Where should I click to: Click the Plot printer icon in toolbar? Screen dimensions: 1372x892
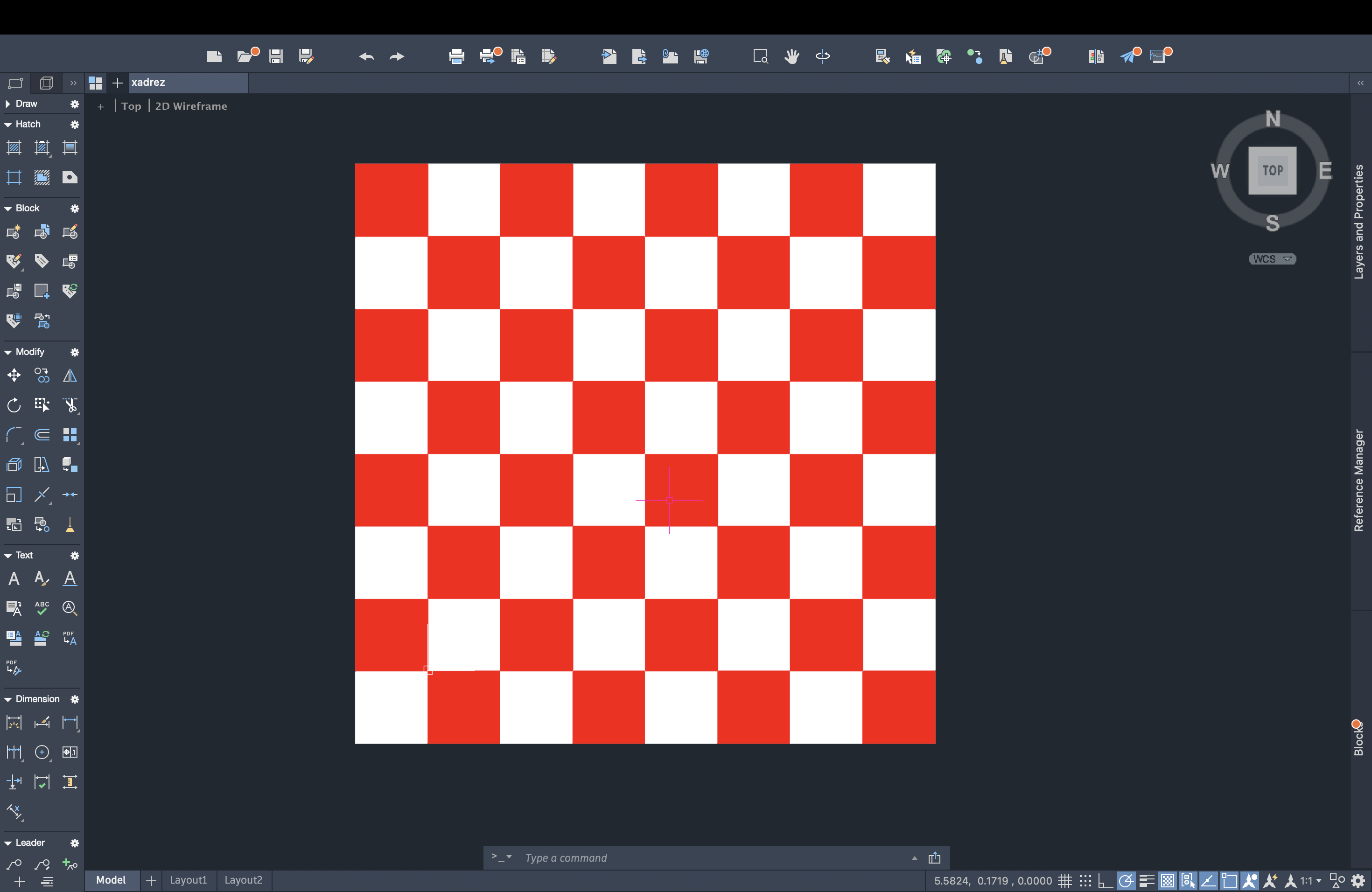click(456, 56)
